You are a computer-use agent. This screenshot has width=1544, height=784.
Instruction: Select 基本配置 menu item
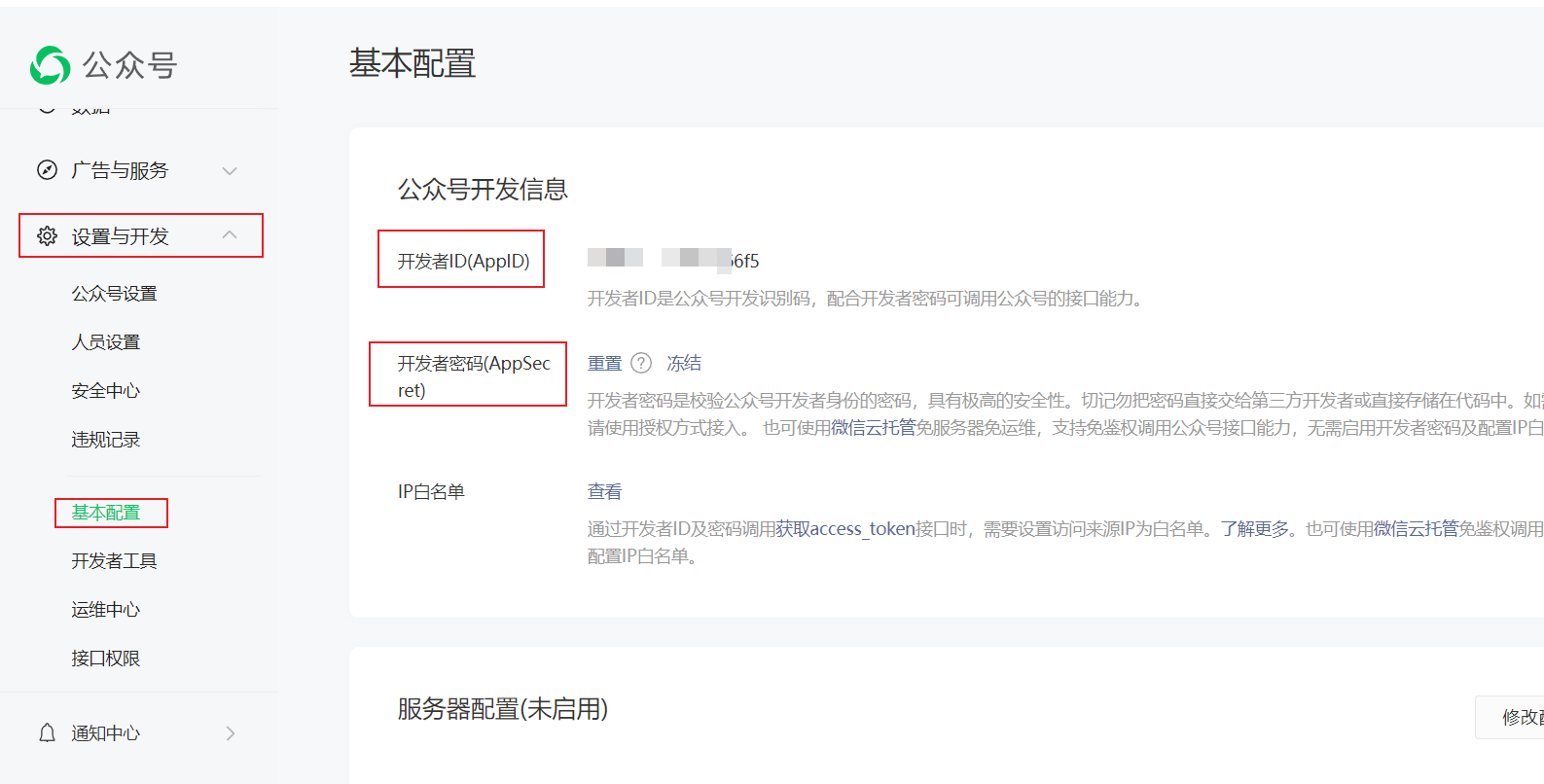106,512
